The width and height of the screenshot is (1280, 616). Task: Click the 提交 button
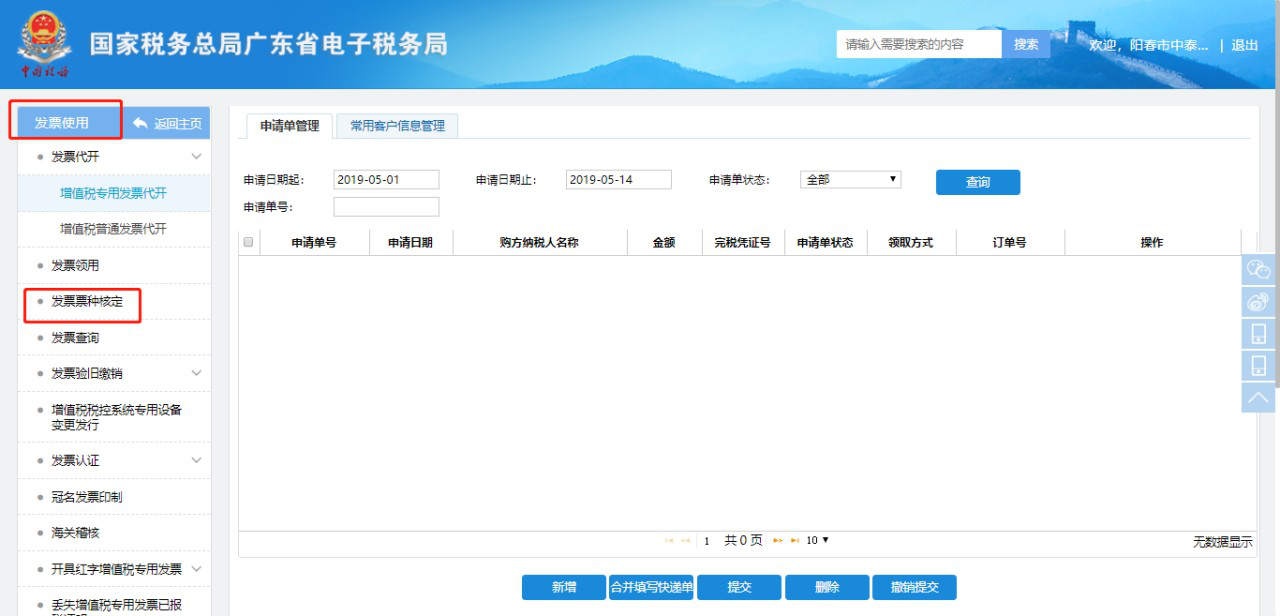[x=739, y=587]
